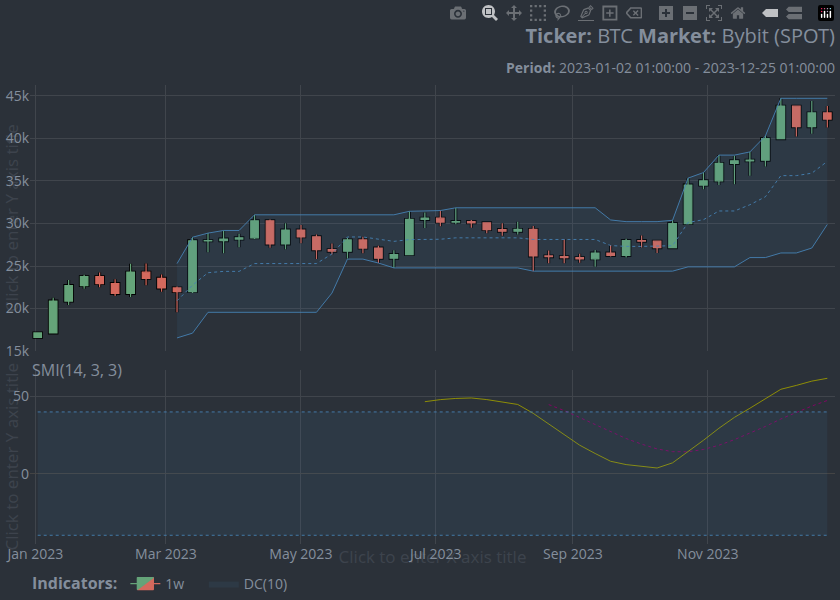Pick the draw line pen tool
This screenshot has height=600, width=840.
586,13
